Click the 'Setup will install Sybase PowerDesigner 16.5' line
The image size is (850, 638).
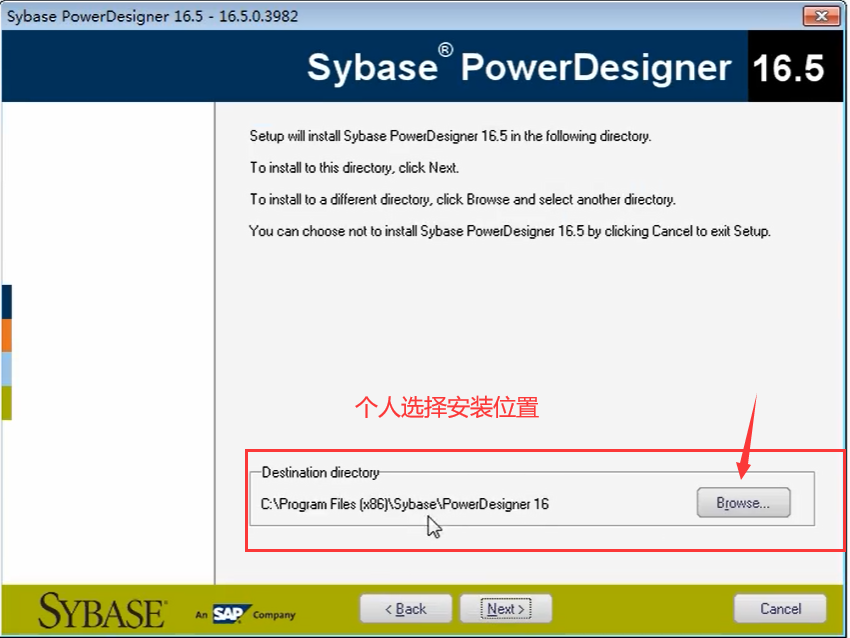(450, 136)
